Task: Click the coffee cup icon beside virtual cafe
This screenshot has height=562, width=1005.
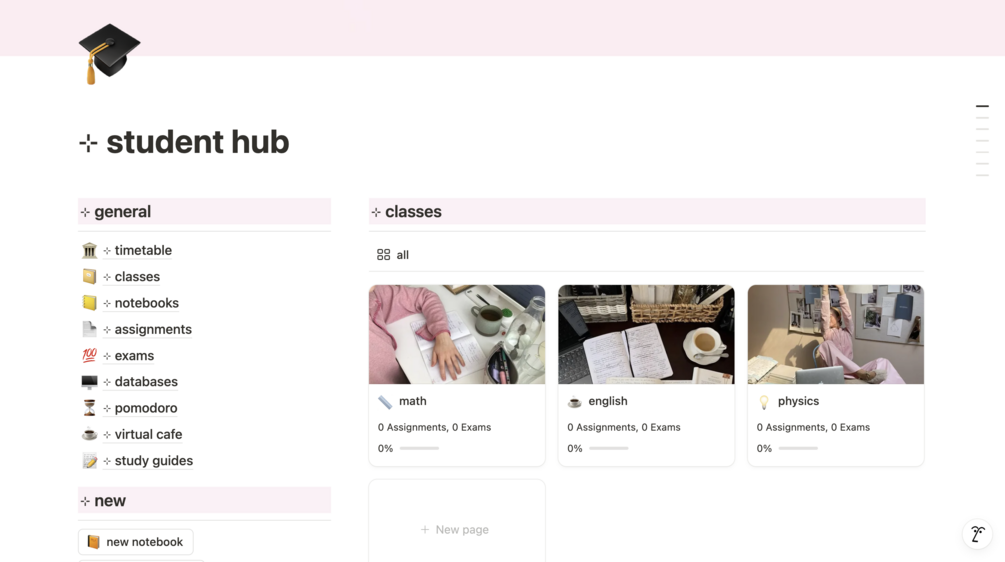Action: tap(89, 434)
